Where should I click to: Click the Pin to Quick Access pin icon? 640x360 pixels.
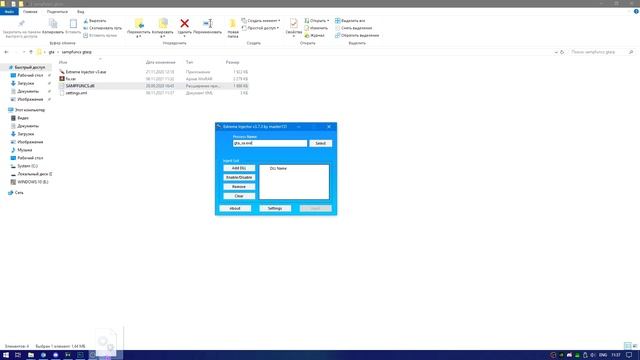pos(22,23)
